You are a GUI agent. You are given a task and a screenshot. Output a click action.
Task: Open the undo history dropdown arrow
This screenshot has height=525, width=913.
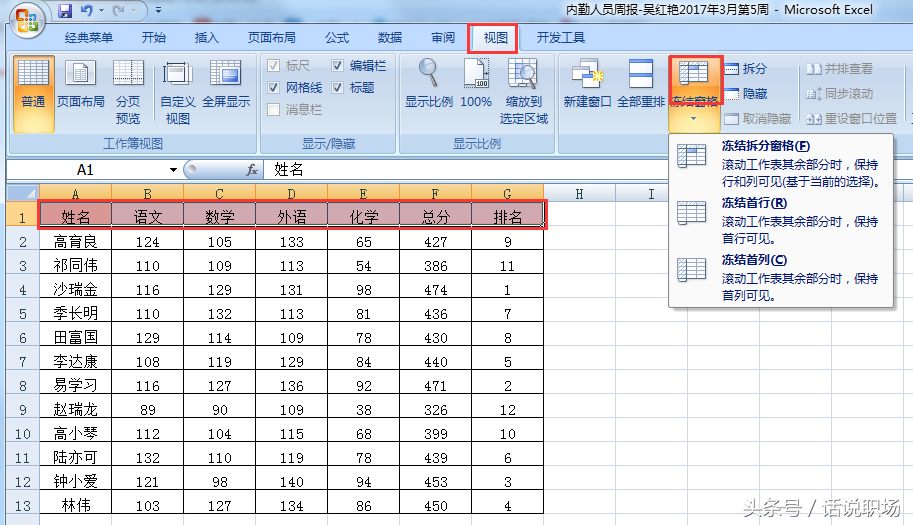pyautogui.click(x=101, y=10)
